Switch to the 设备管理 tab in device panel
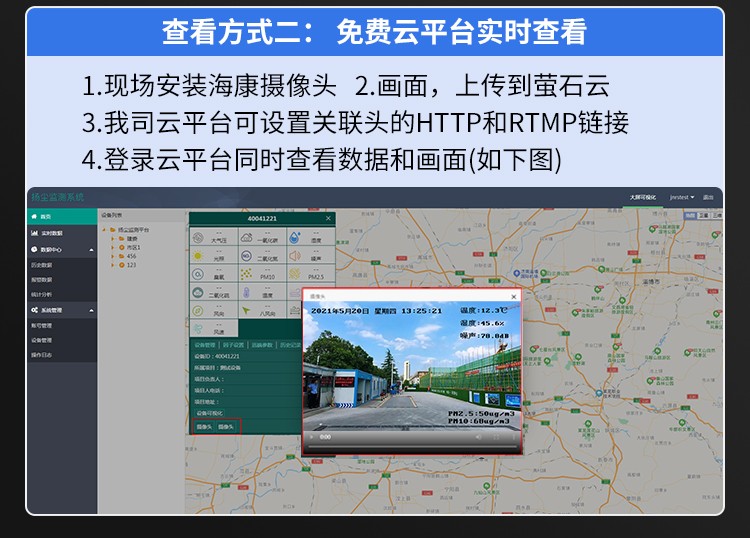This screenshot has height=538, width=750. (205, 344)
